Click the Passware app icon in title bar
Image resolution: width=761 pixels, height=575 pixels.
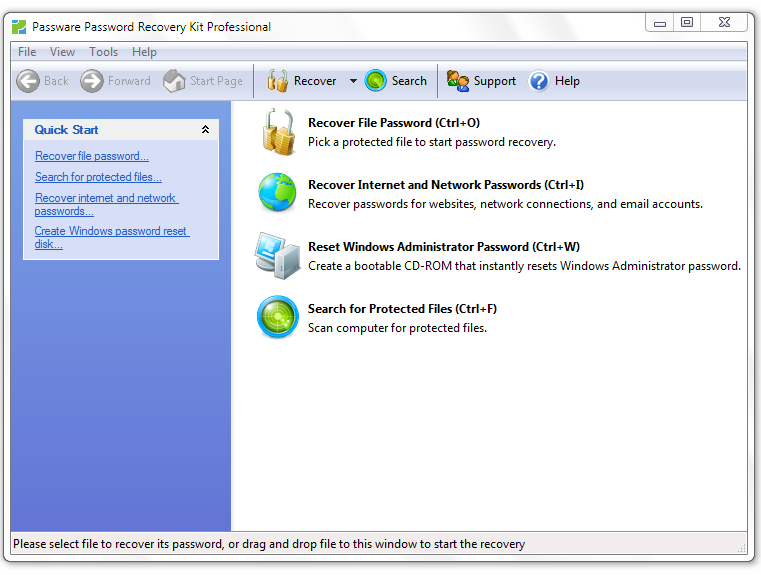(19, 27)
